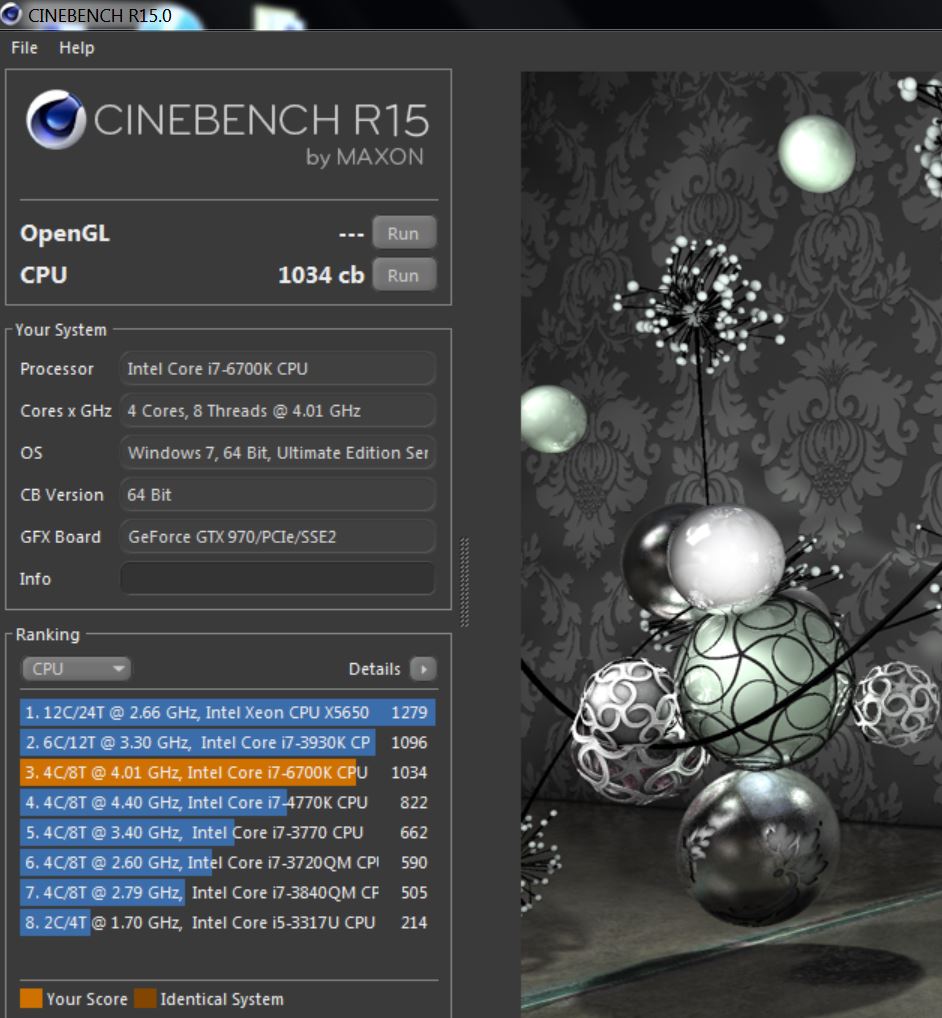
Task: Click the CPU score 1034 cb
Action: click(321, 275)
